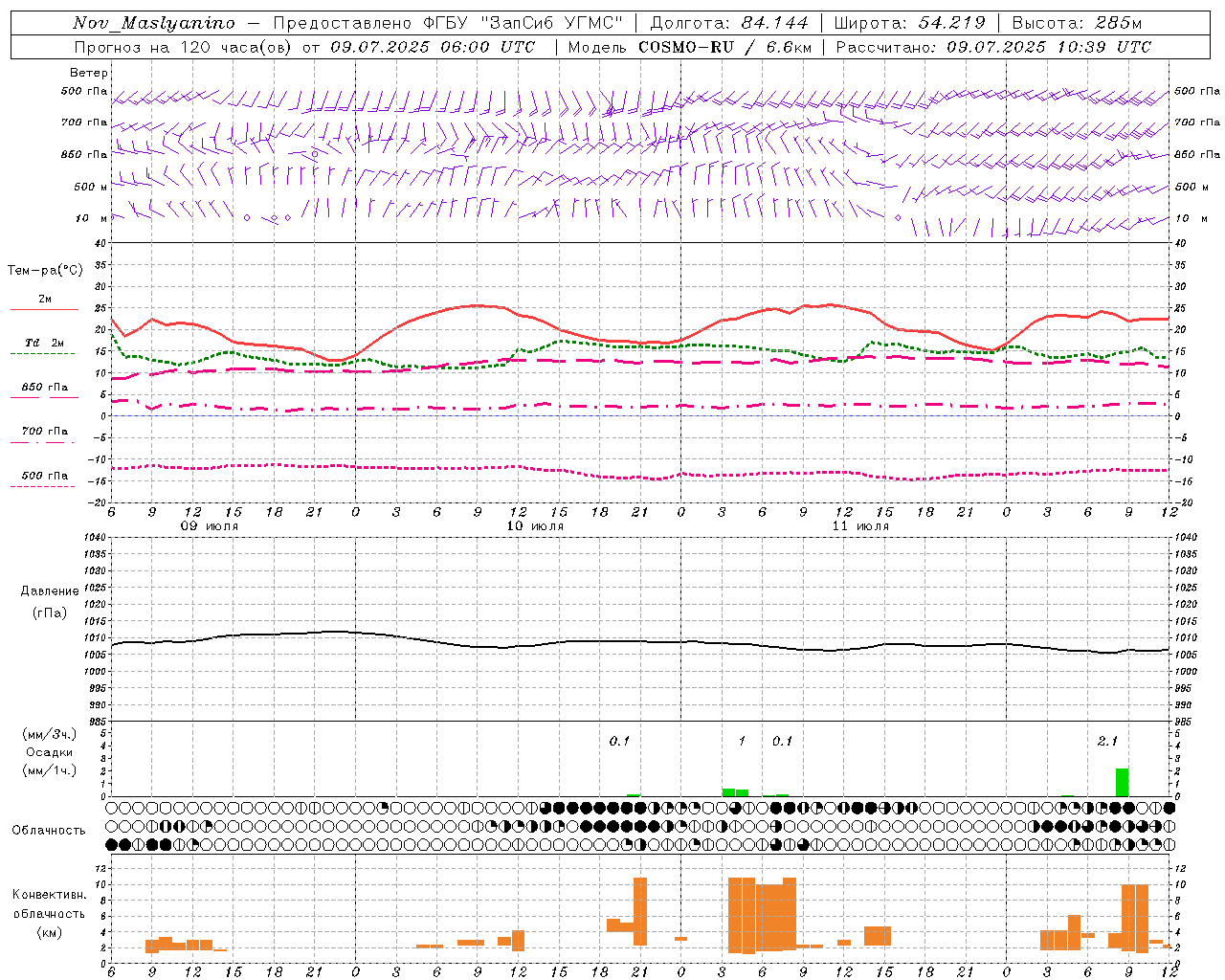Viewport: 1225px width, 980px height.
Task: Click the date label 09 июля
Action: (x=210, y=526)
